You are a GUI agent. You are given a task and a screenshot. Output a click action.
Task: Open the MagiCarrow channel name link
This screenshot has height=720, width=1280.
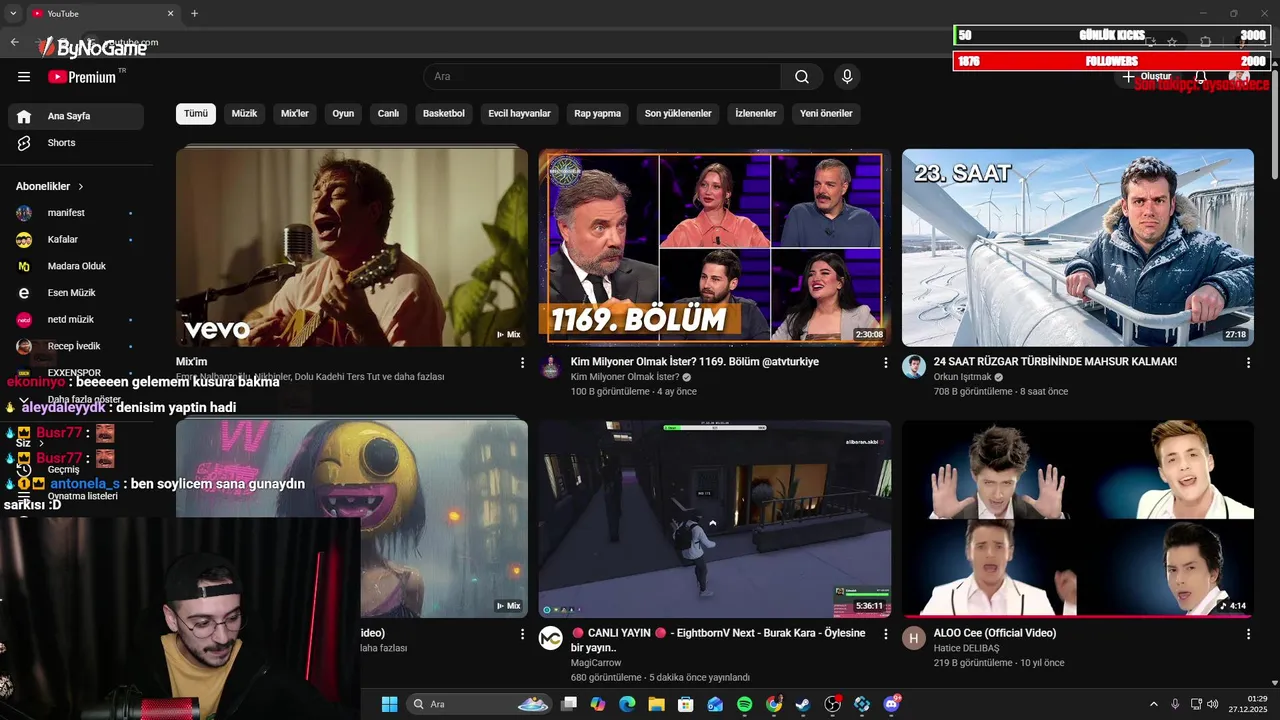(x=596, y=663)
